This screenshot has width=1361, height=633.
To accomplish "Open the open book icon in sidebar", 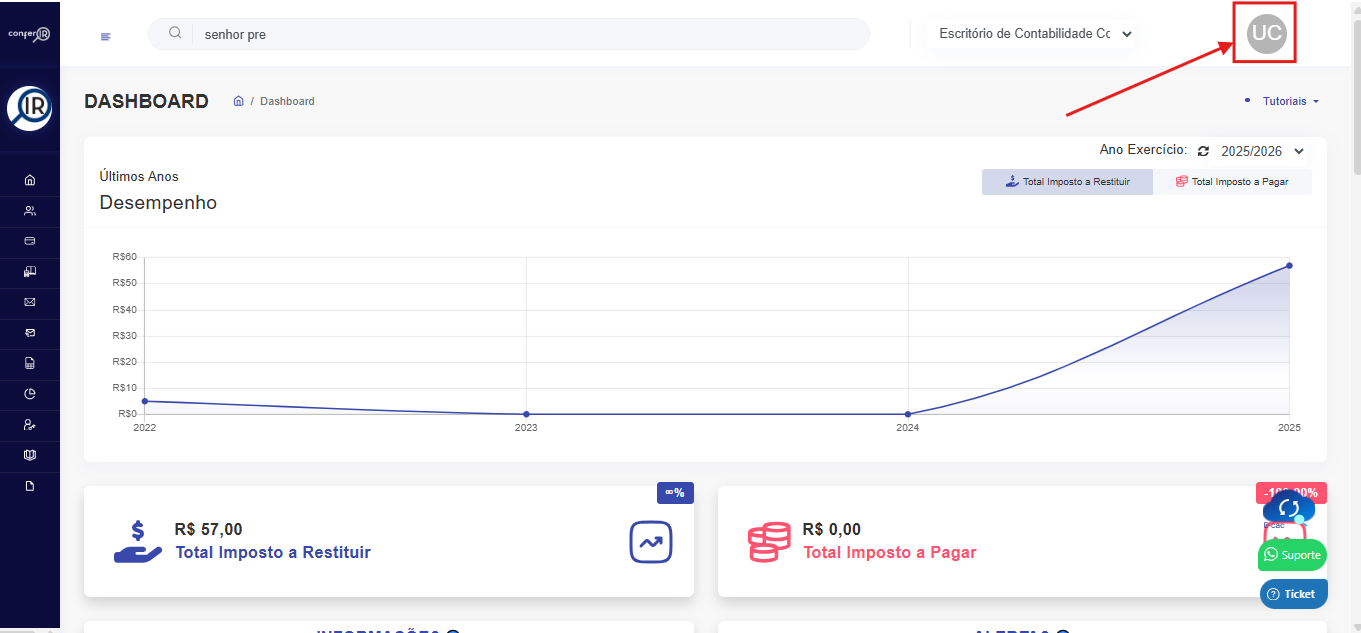I will point(29,455).
